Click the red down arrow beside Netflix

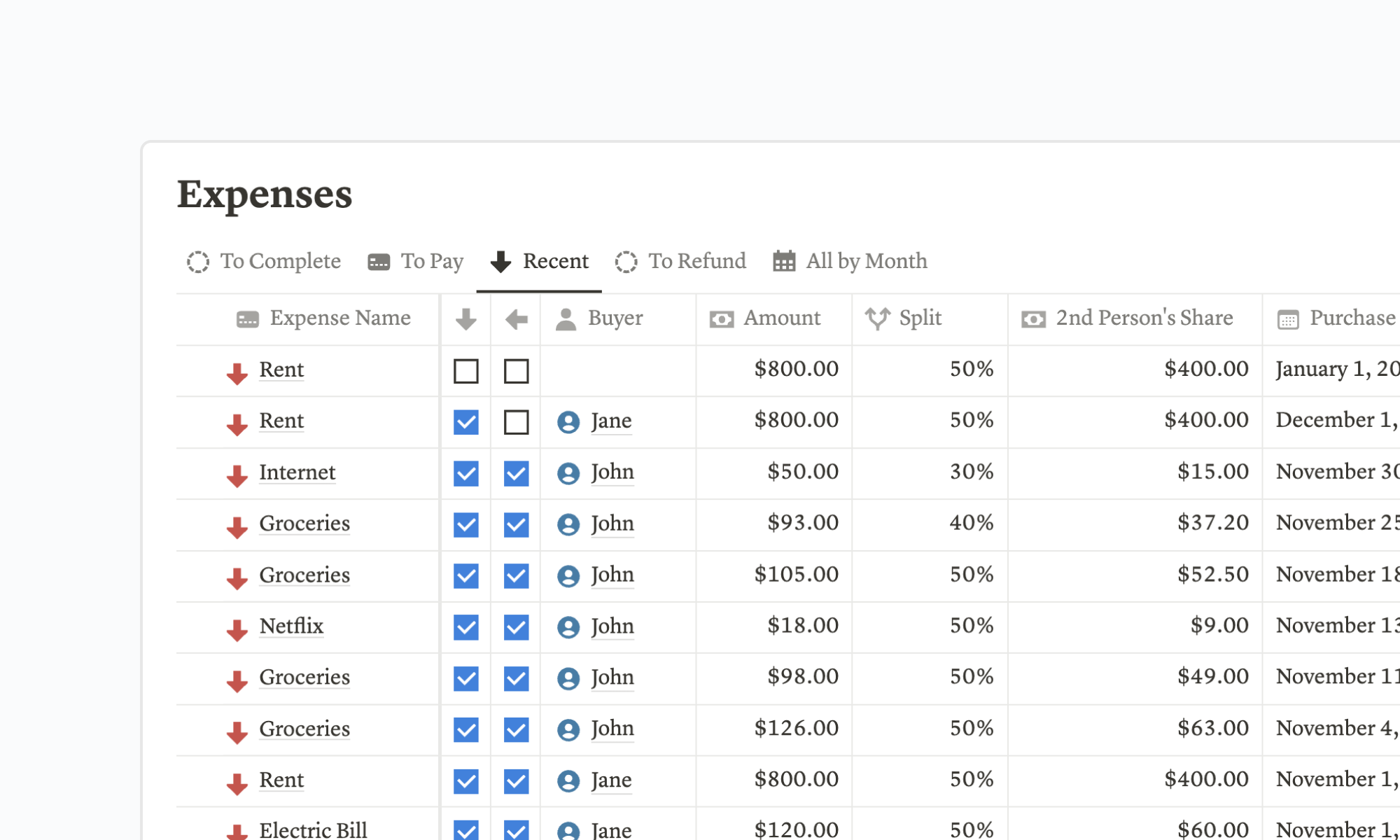point(237,628)
